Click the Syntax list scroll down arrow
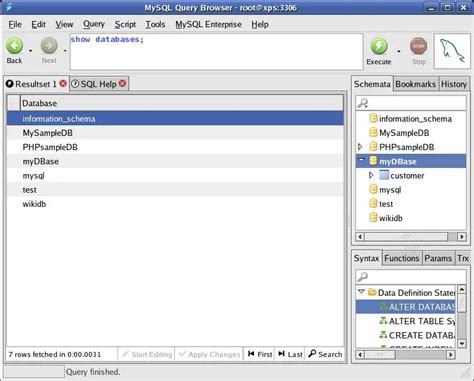This screenshot has height=381, width=474. click(462, 343)
